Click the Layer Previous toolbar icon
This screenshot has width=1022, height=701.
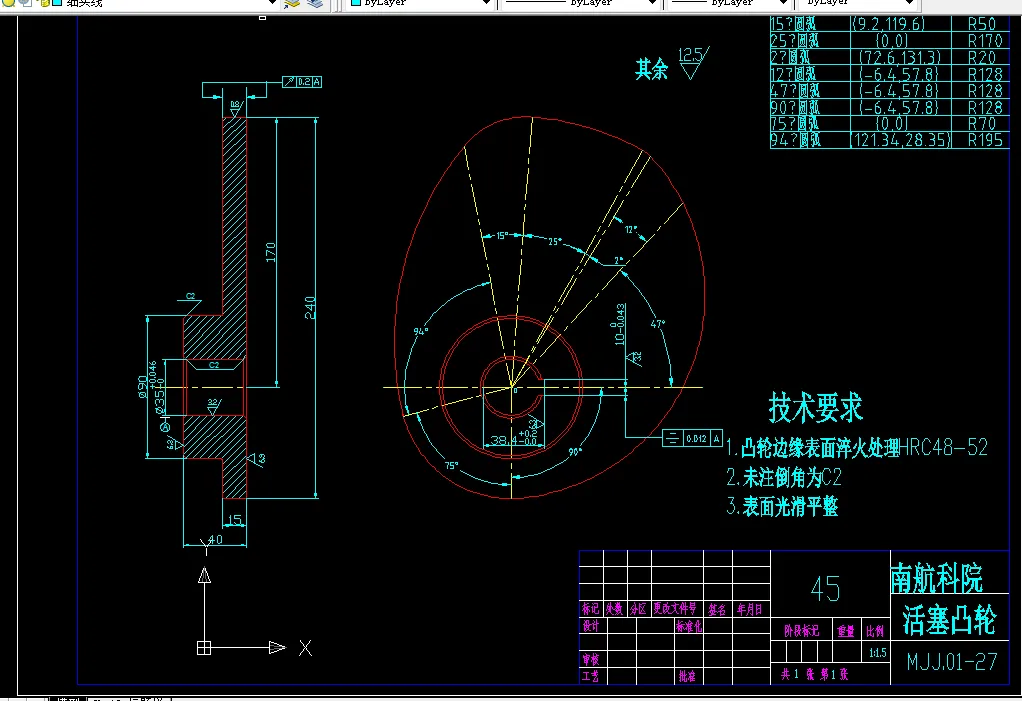click(x=291, y=3)
